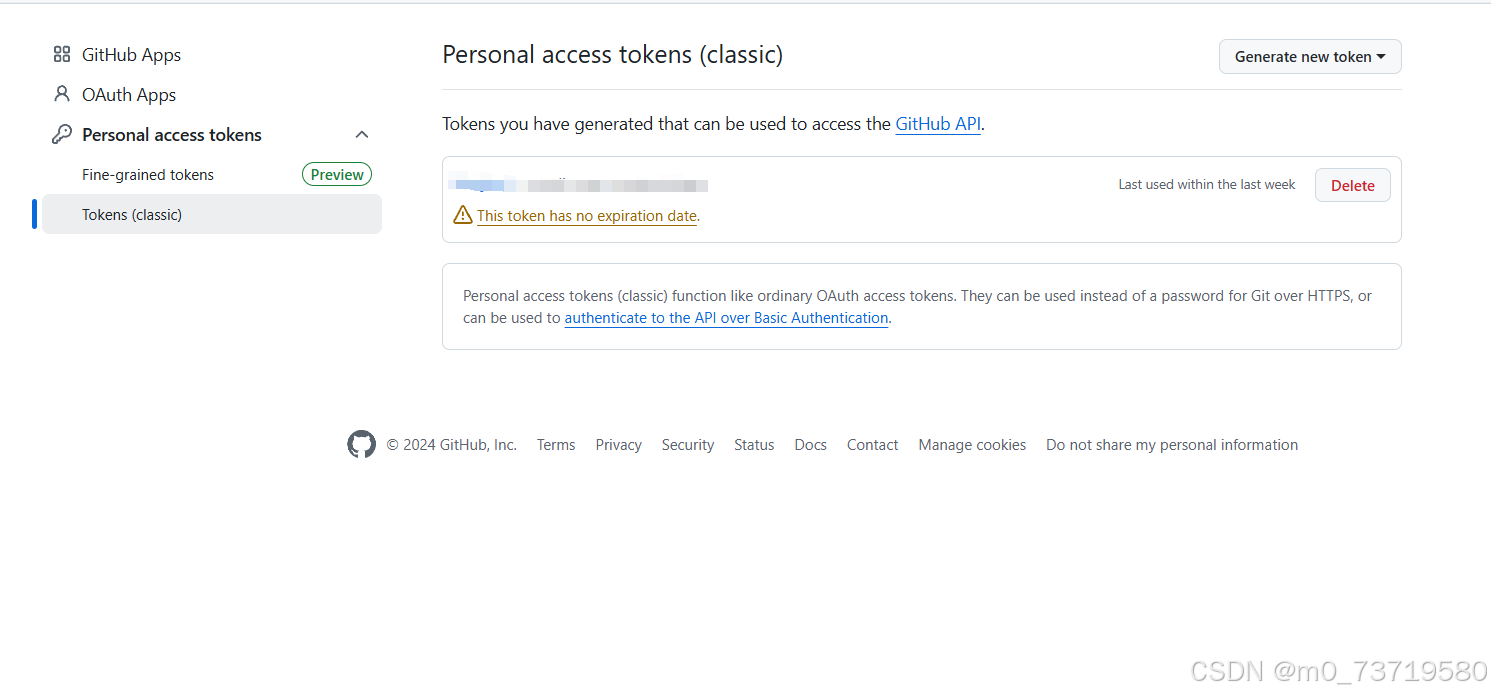Click the OAuth Apps person icon

(x=62, y=94)
